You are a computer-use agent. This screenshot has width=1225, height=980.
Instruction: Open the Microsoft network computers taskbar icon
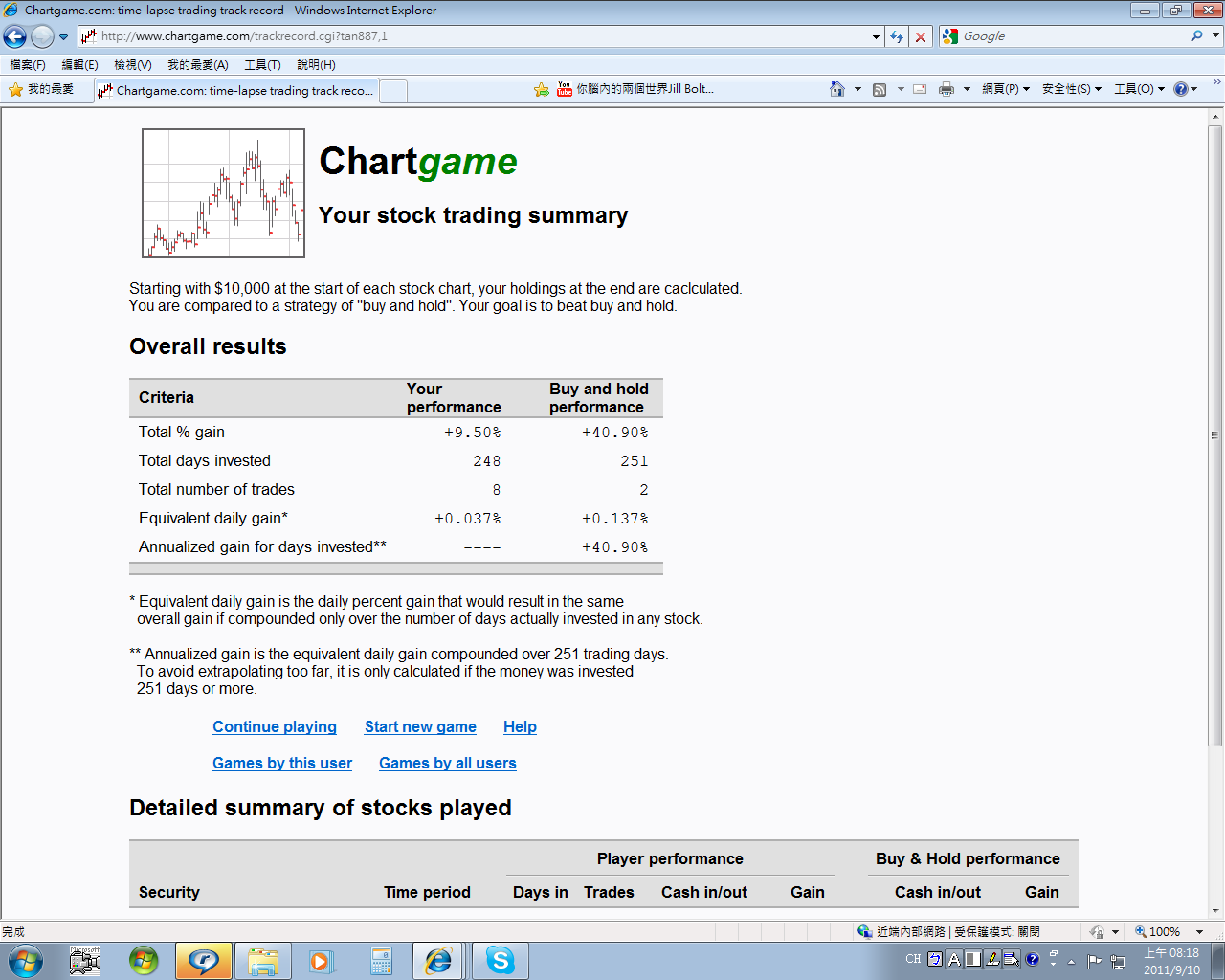[85, 961]
